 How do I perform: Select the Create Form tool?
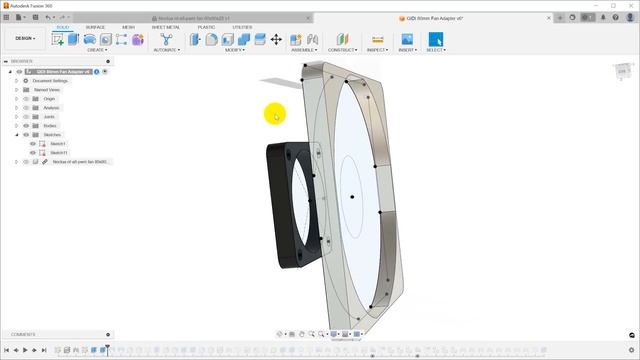pyautogui.click(x=90, y=39)
